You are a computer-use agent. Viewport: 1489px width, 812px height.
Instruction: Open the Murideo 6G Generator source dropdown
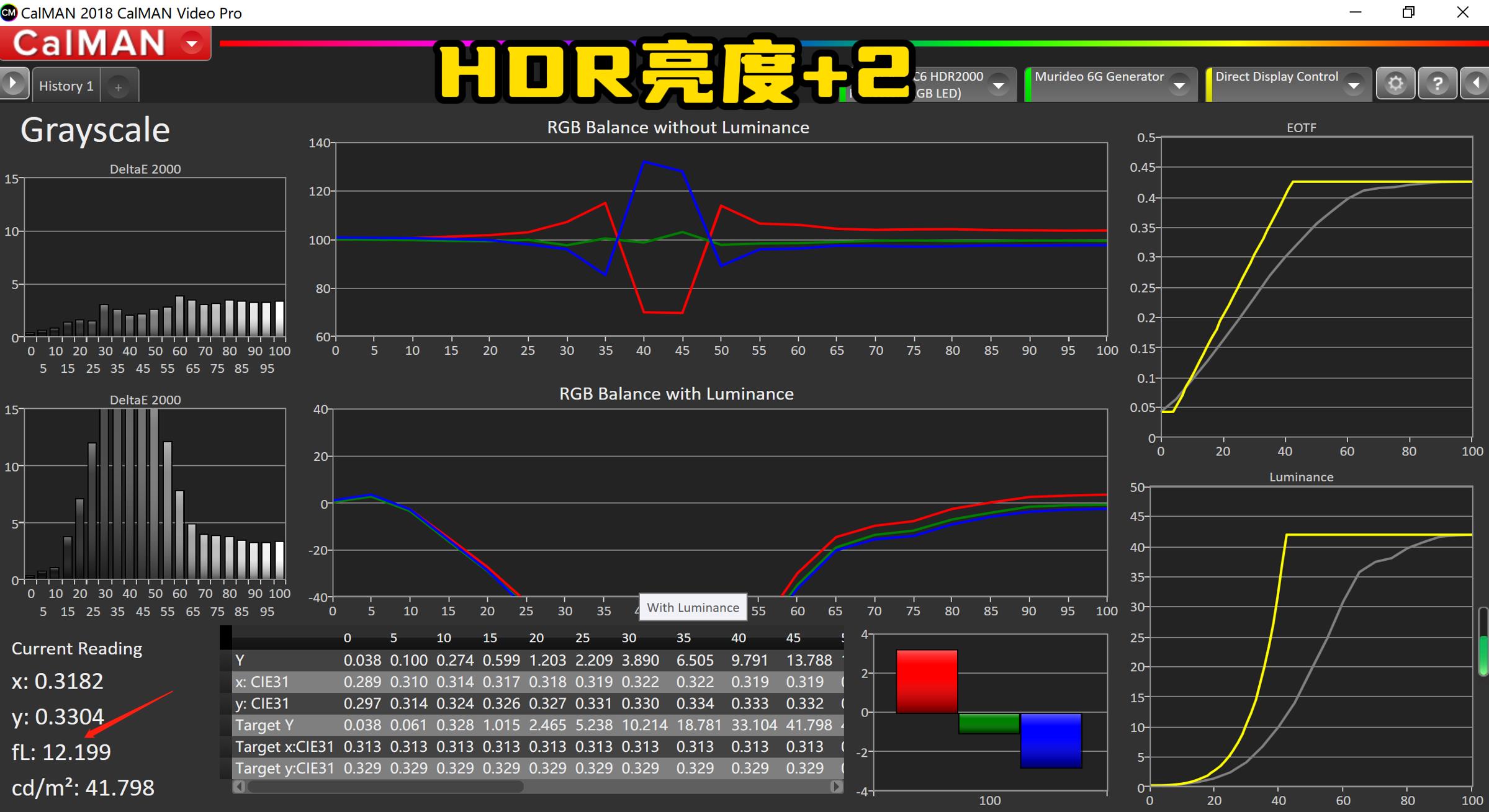pyautogui.click(x=1180, y=84)
